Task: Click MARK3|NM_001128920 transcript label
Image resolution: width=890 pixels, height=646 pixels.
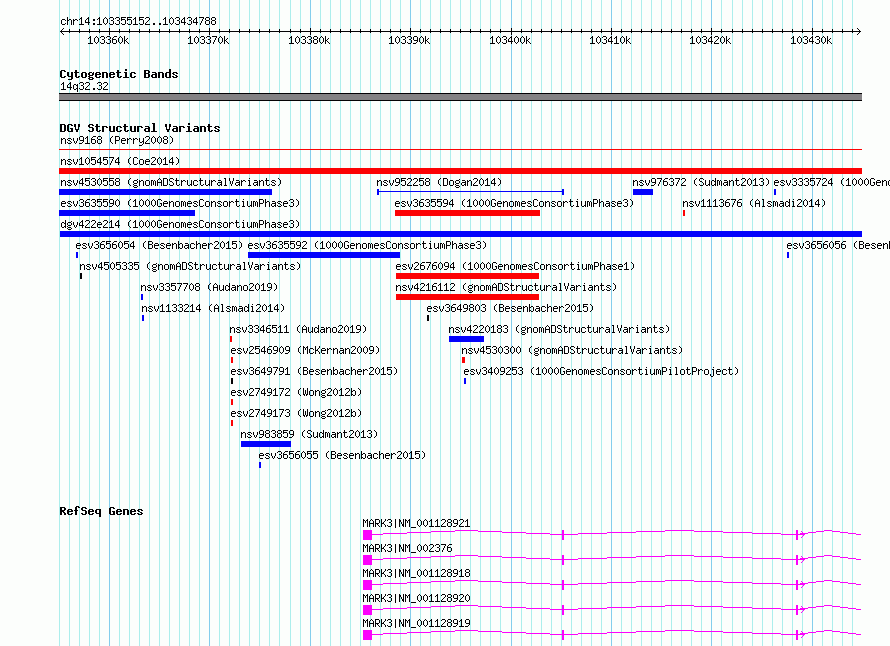Action: click(x=416, y=598)
